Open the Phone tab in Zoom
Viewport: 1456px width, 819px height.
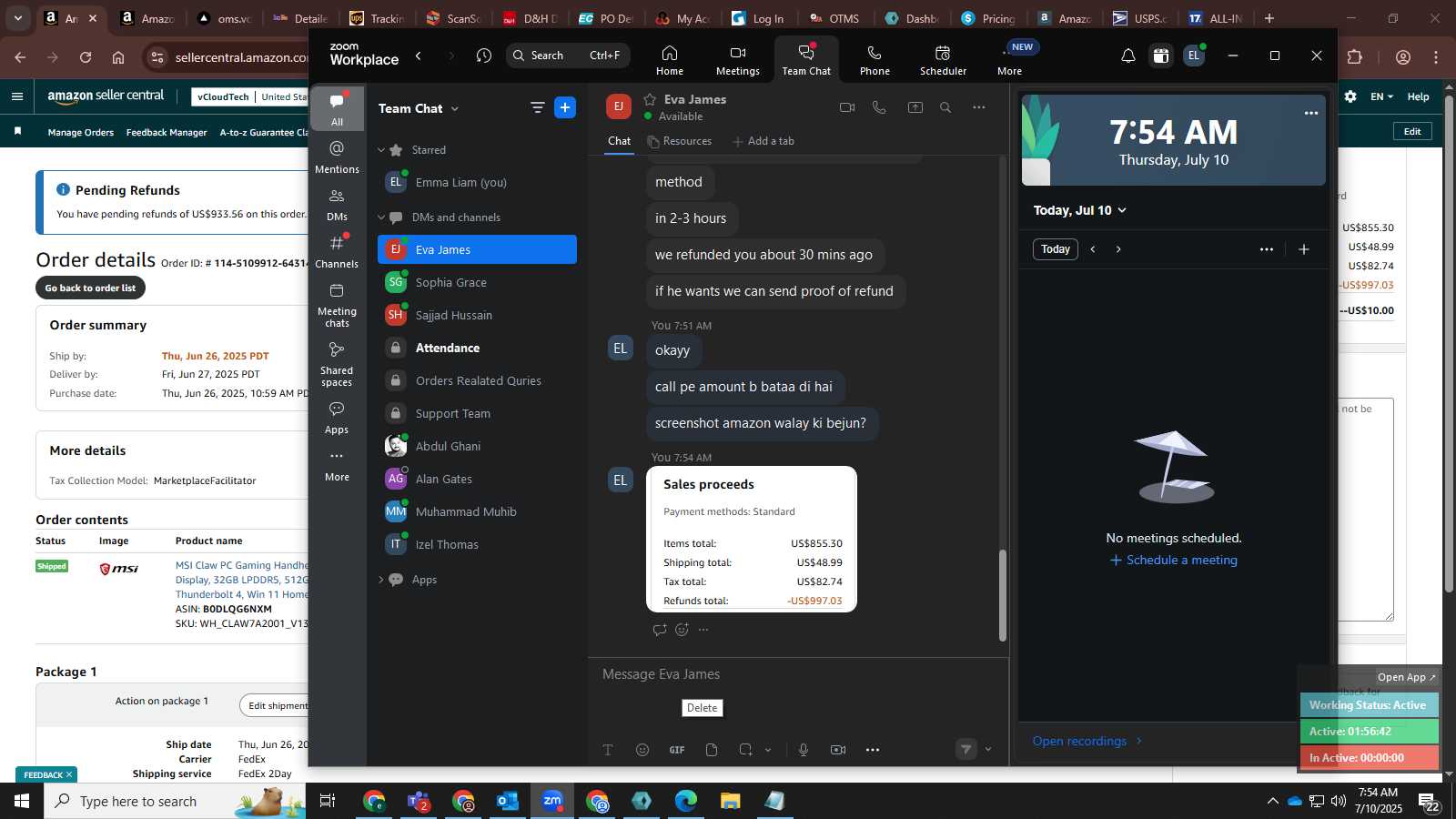coord(875,60)
